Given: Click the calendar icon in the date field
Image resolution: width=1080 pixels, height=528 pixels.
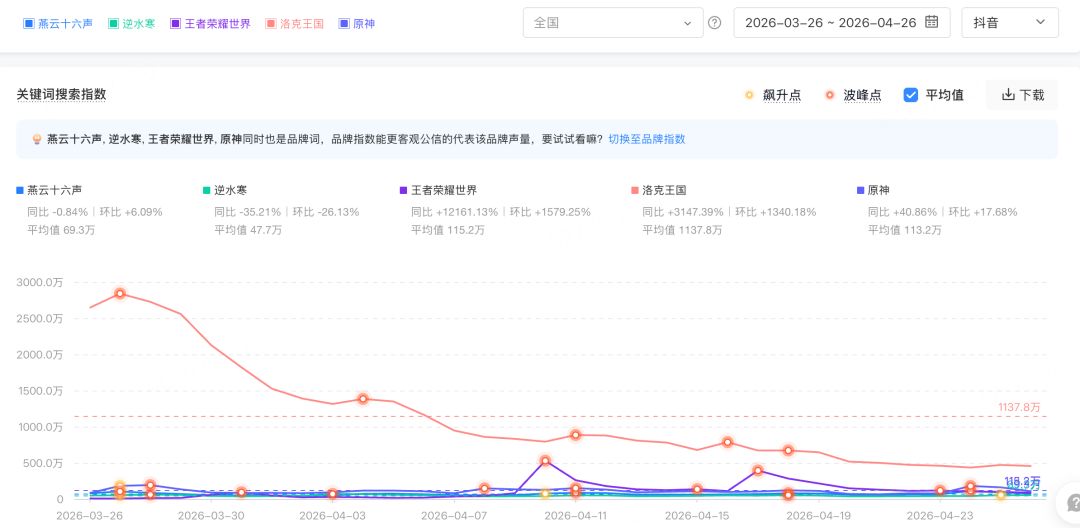Looking at the screenshot, I should tap(931, 22).
